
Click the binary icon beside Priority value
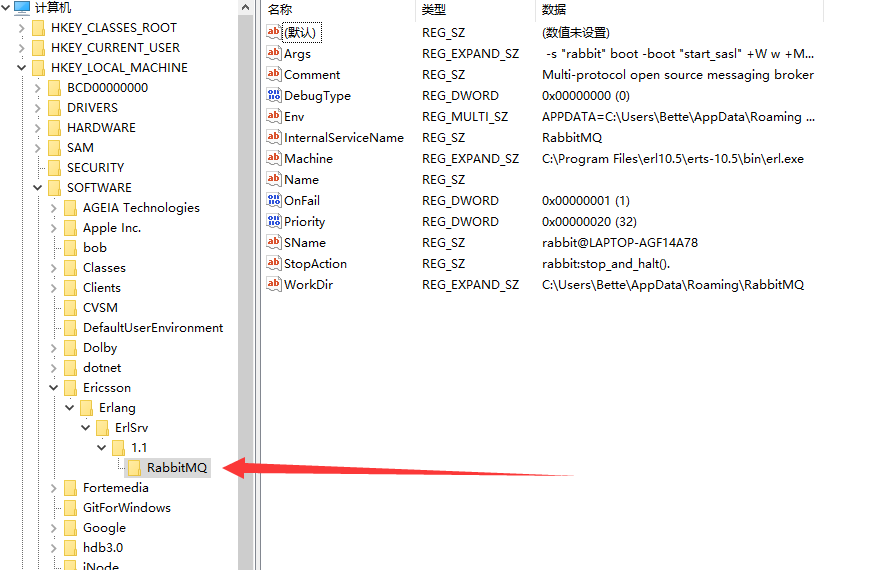[x=273, y=221]
